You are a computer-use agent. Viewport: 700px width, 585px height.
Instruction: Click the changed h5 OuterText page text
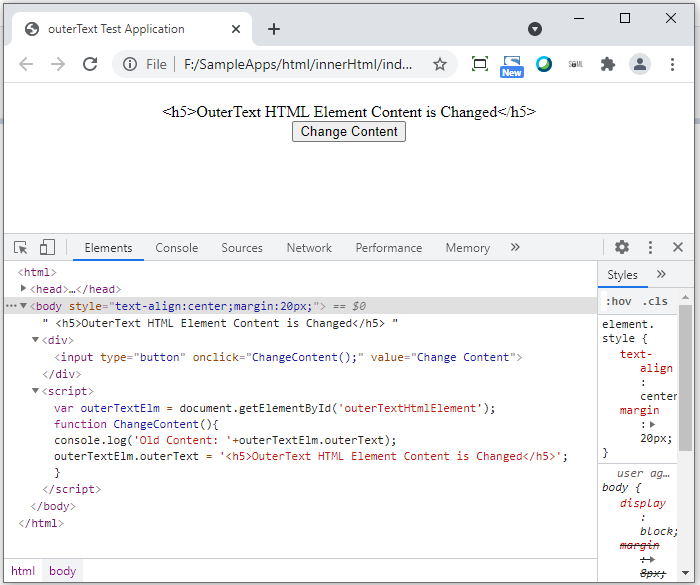pos(349,112)
